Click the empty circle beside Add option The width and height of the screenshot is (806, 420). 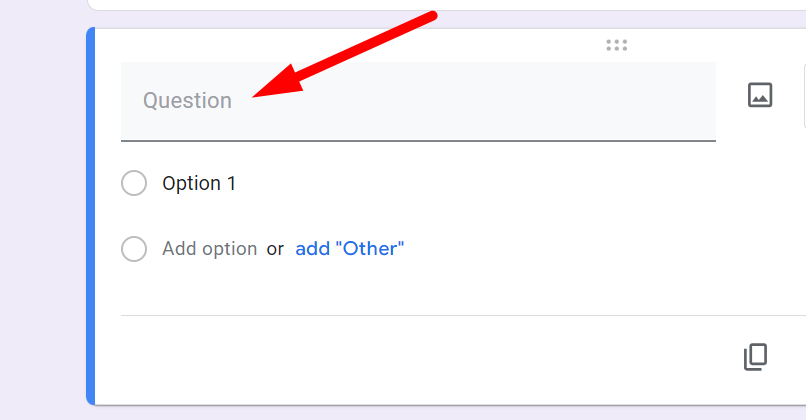click(x=134, y=249)
